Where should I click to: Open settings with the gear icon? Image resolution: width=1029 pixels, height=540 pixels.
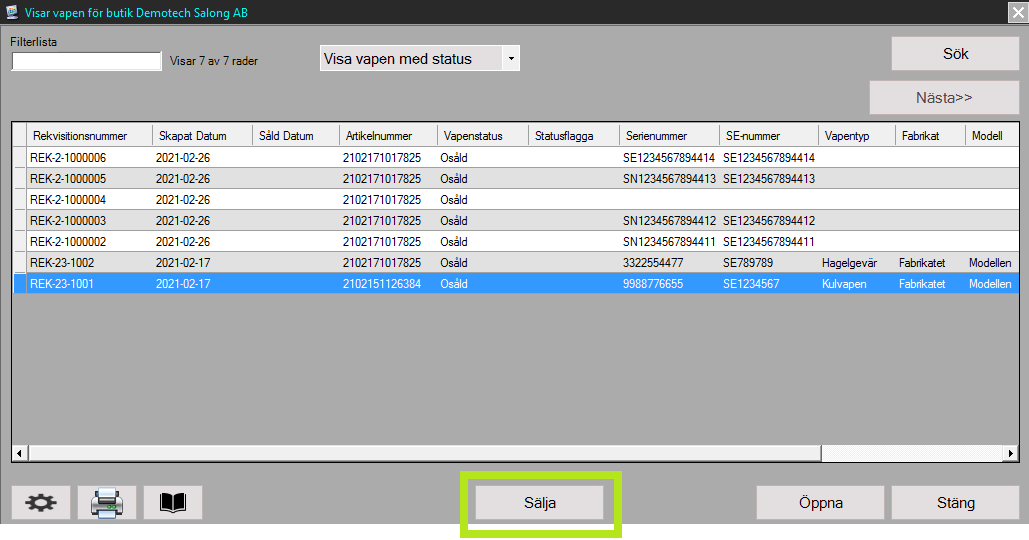pyautogui.click(x=41, y=503)
